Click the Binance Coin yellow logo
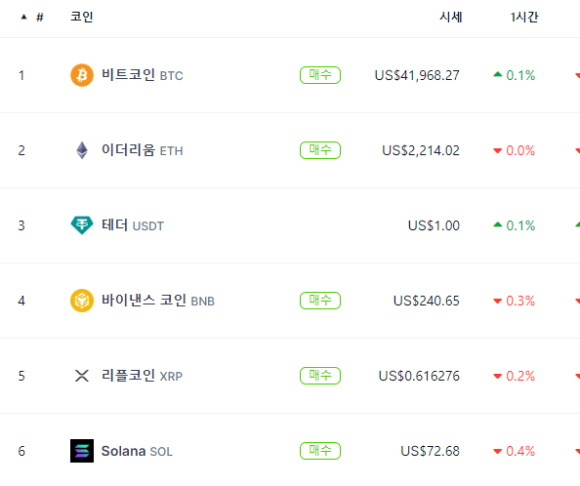The height and width of the screenshot is (486, 580). pos(82,300)
